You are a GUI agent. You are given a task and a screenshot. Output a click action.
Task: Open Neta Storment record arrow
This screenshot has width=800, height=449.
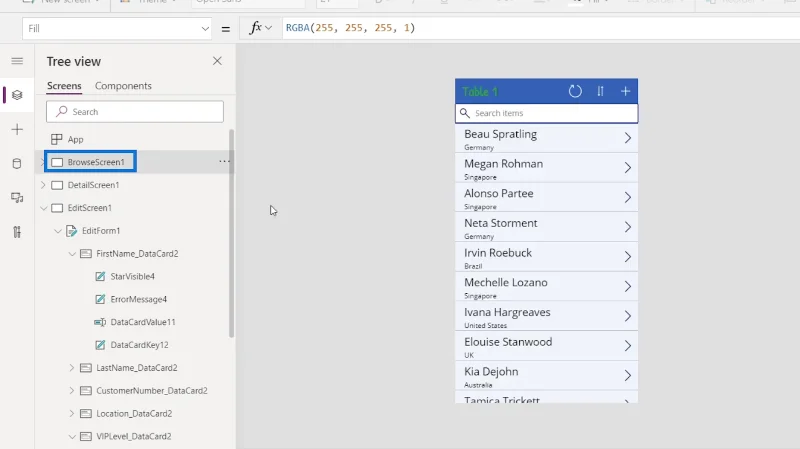628,227
